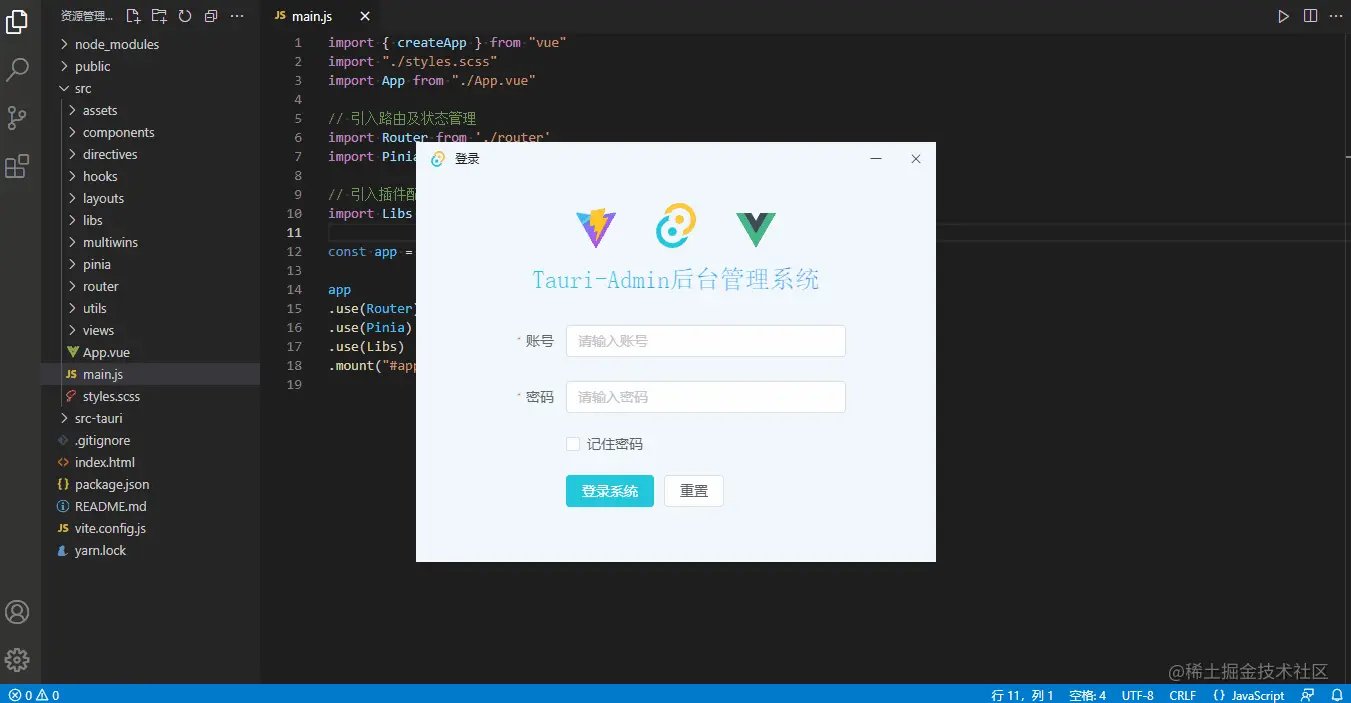Close the main.js editor tab
The height and width of the screenshot is (703, 1351).
(365, 16)
